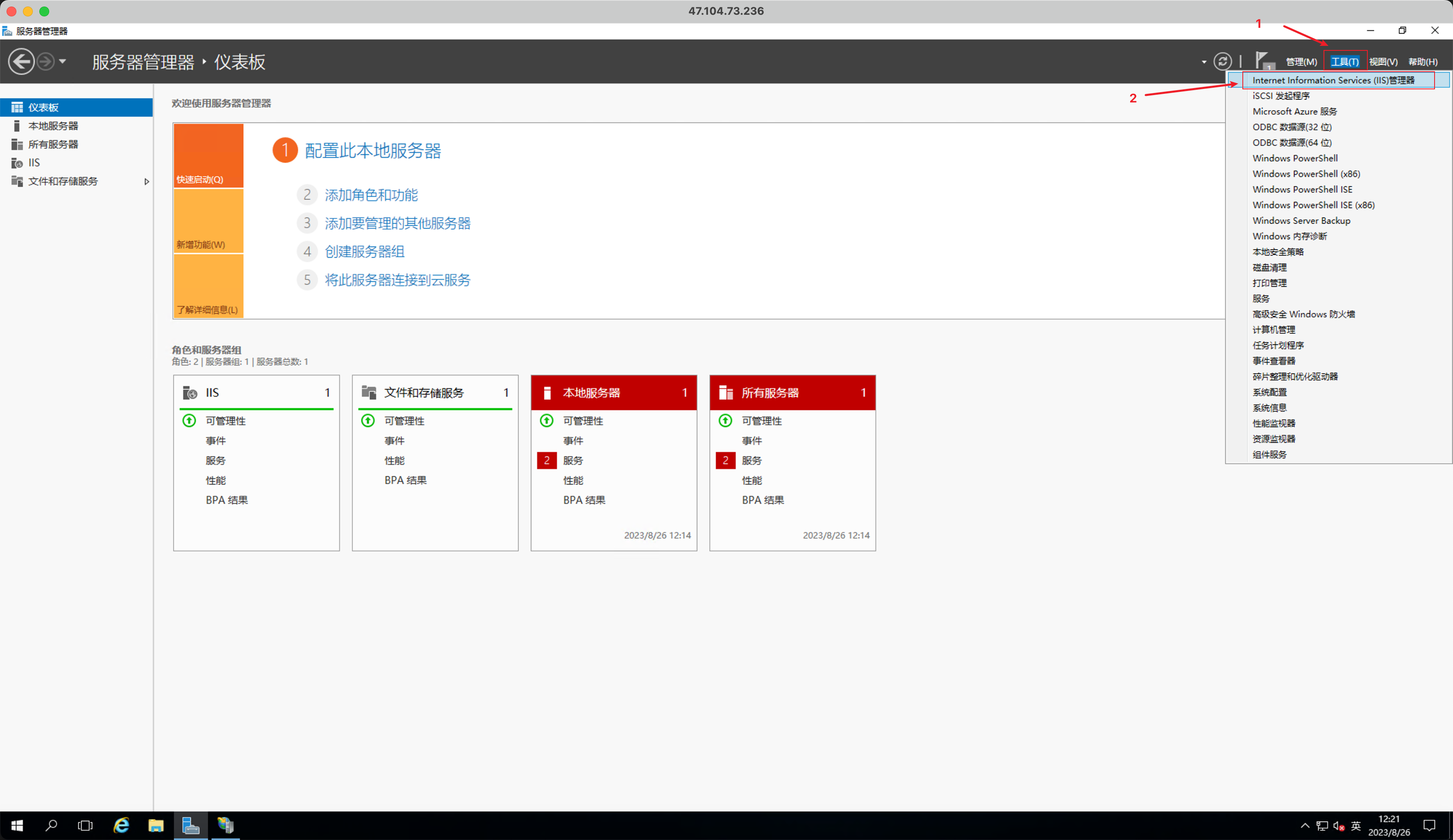The height and width of the screenshot is (840, 1453).
Task: Click the 创建服务器组 link
Action: pyautogui.click(x=364, y=251)
